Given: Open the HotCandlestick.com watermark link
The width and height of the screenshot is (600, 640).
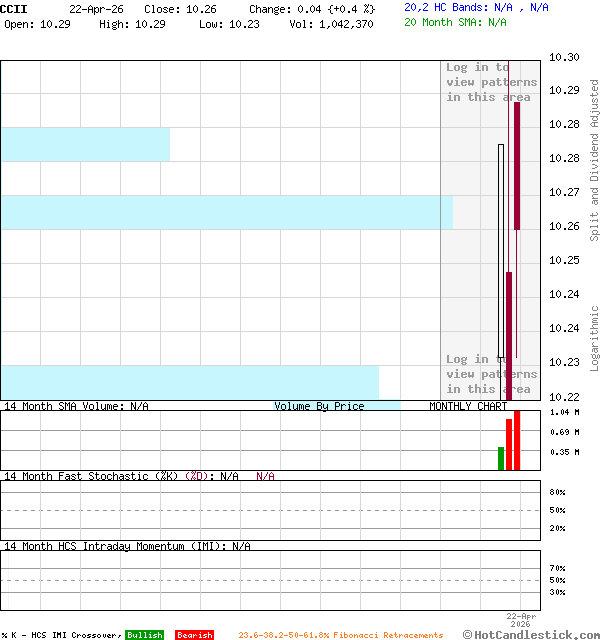Looking at the screenshot, I should tap(532, 634).
